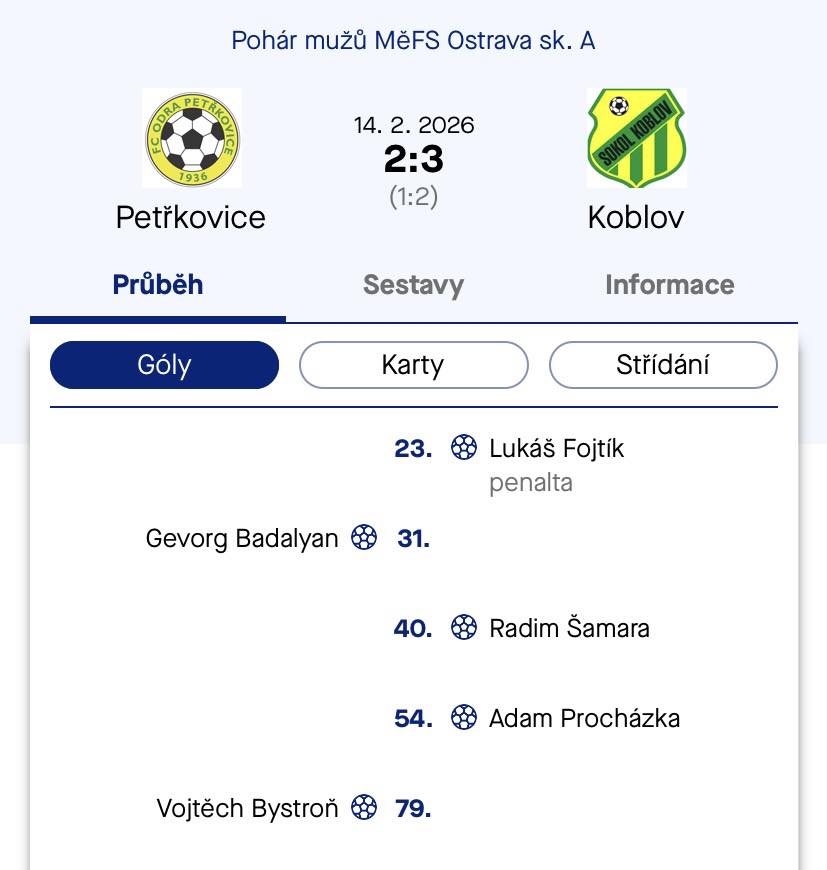Screen dimensions: 827x870
Task: Open the Informace tab
Action: coord(669,285)
